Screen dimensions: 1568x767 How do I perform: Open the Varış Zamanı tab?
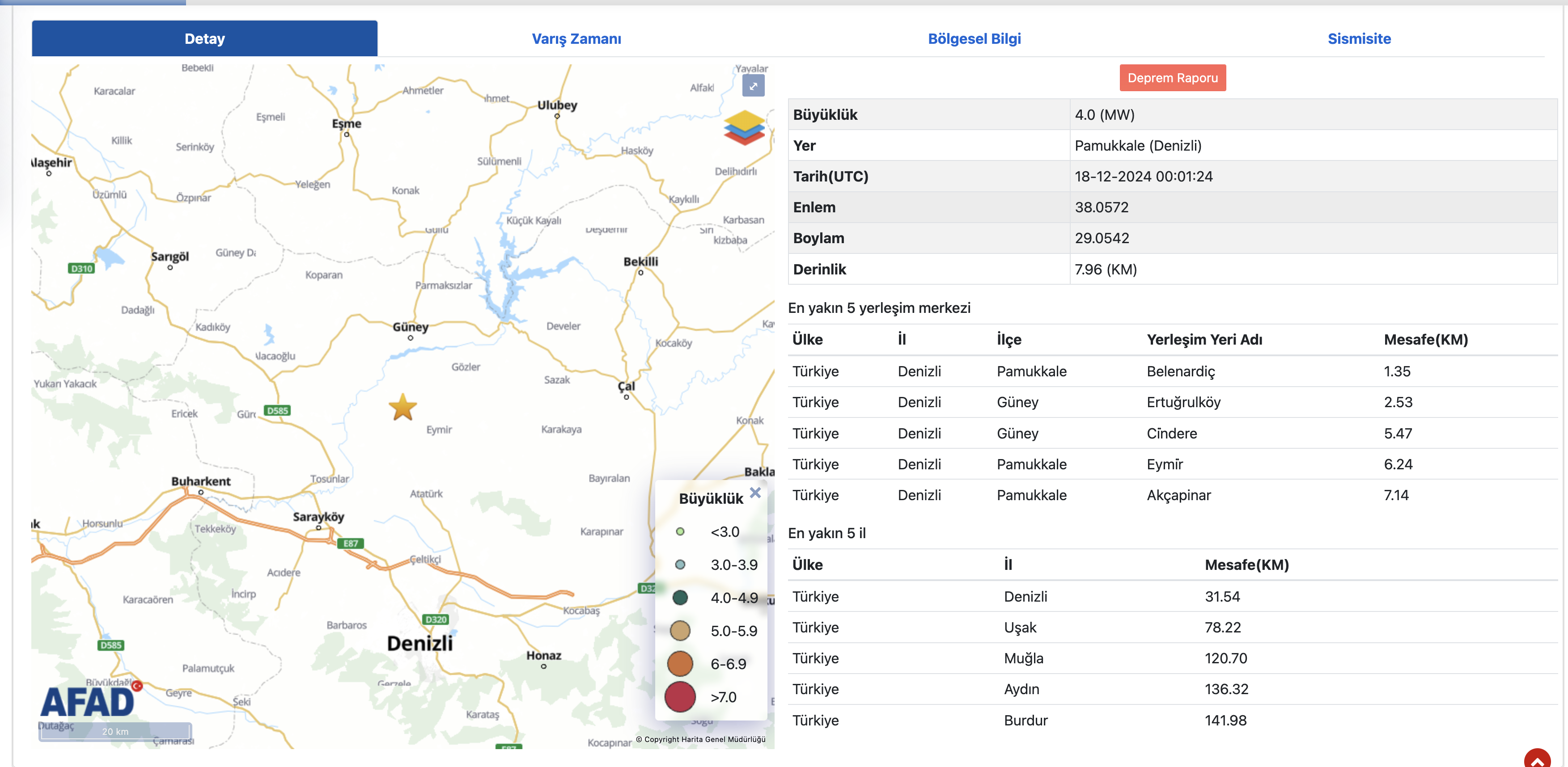tap(576, 39)
